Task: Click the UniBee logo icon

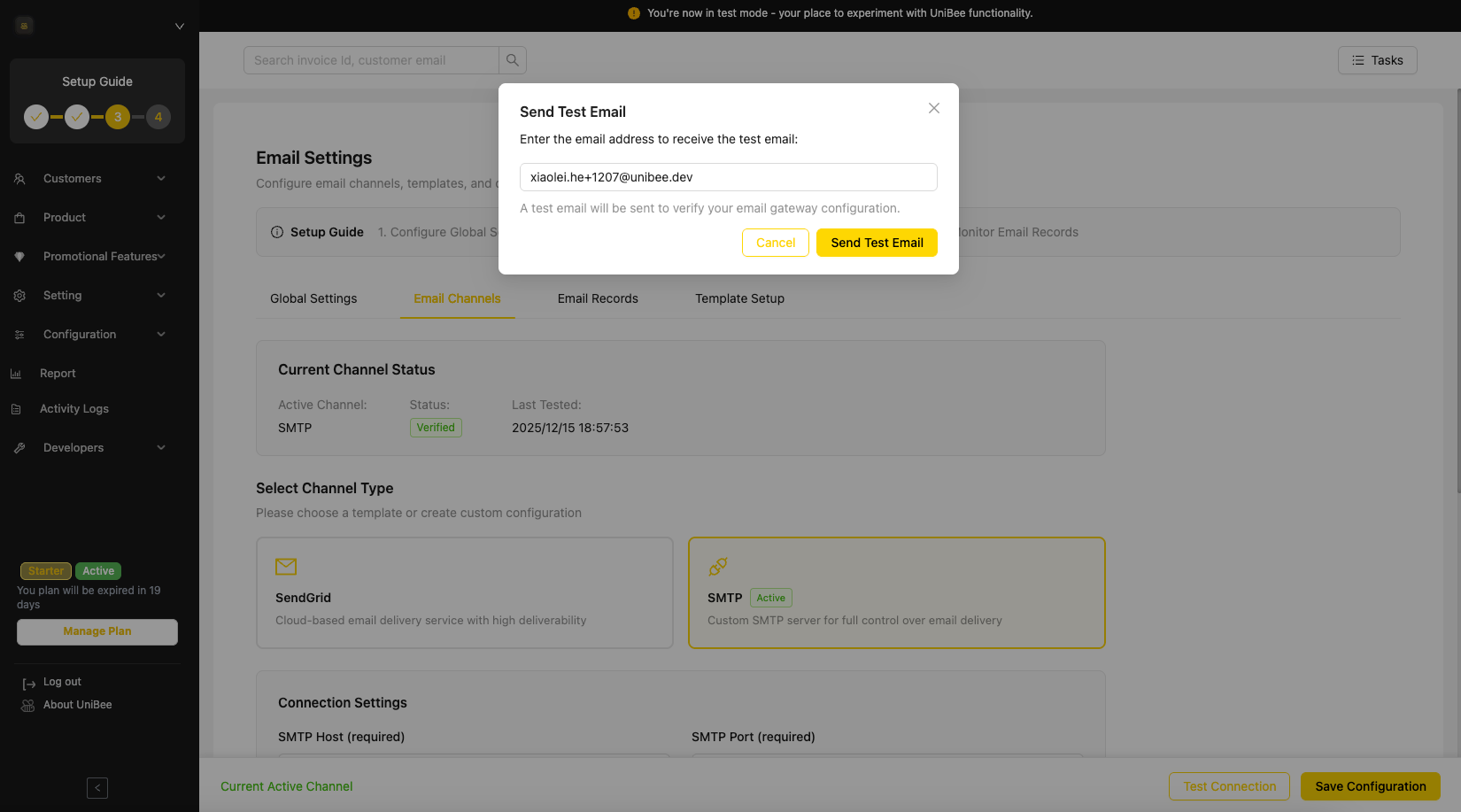Action: coord(24,26)
